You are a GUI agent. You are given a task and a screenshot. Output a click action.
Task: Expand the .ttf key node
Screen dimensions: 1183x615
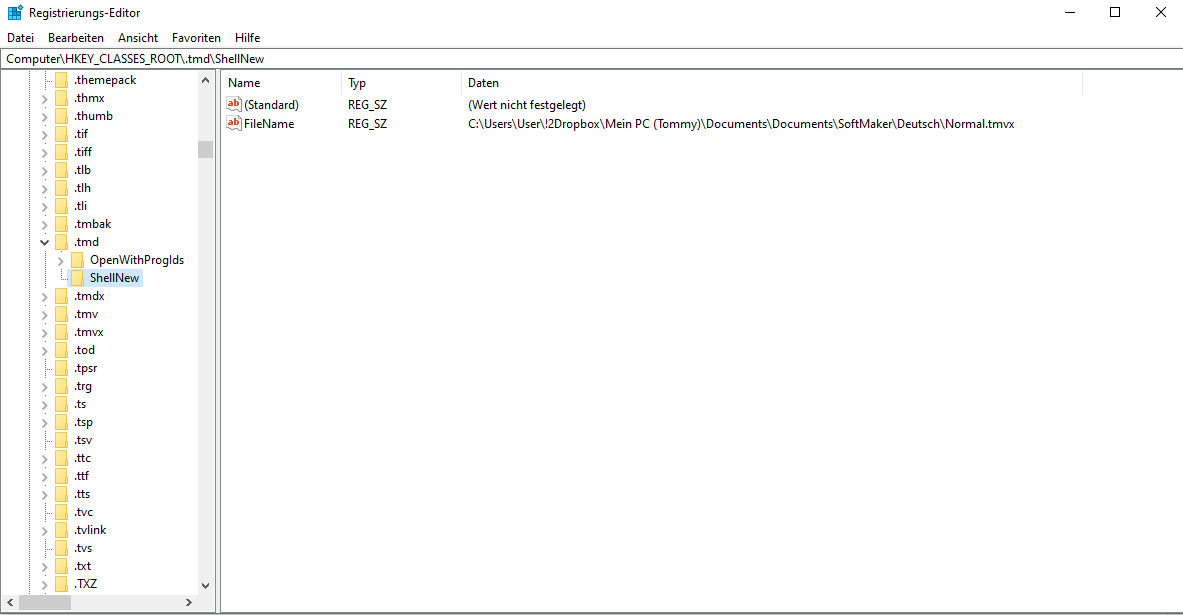click(44, 476)
